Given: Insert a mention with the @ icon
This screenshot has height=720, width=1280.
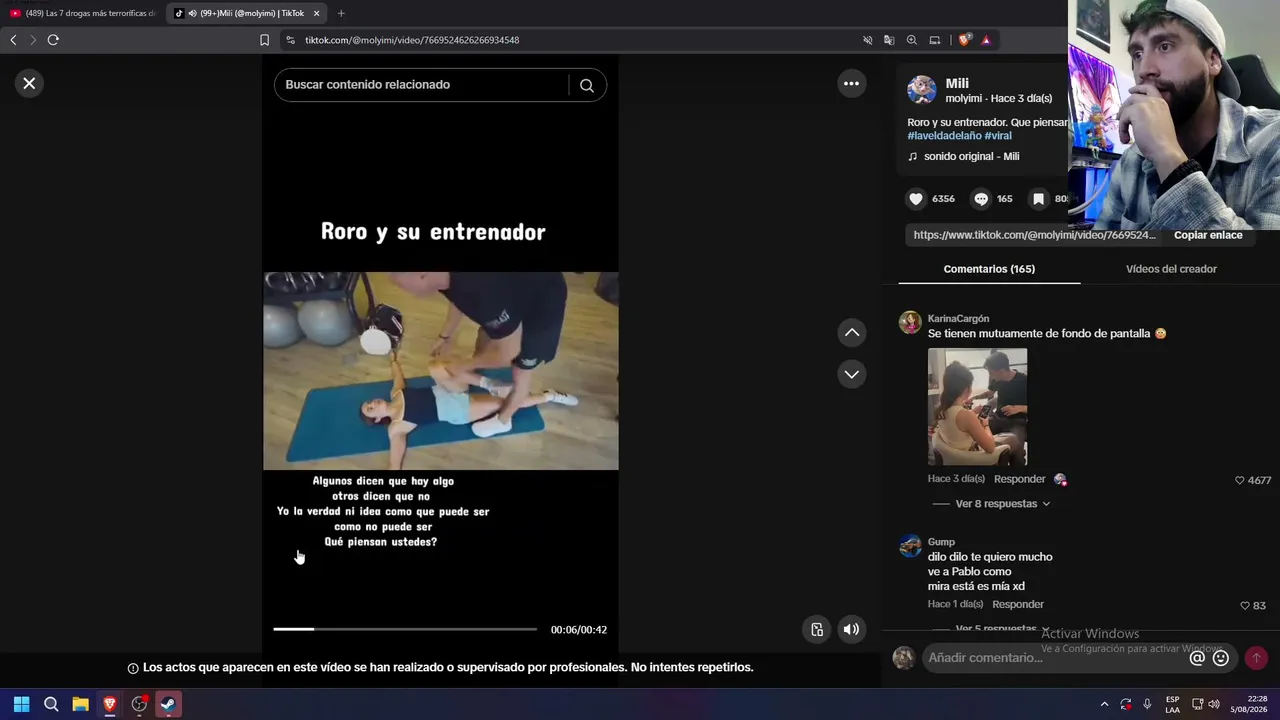Looking at the screenshot, I should coord(1197,658).
